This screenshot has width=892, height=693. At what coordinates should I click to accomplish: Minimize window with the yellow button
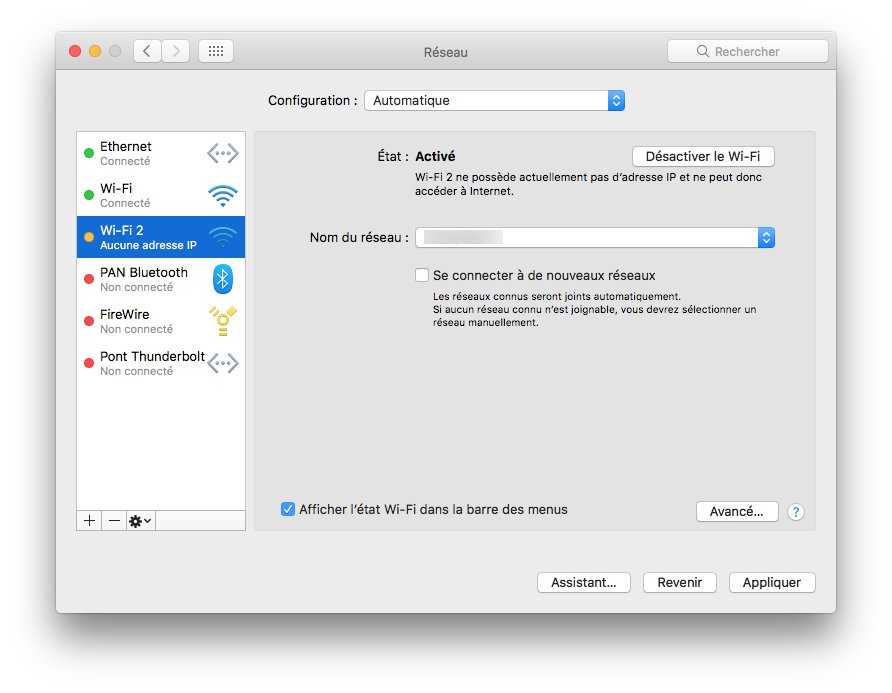point(95,51)
